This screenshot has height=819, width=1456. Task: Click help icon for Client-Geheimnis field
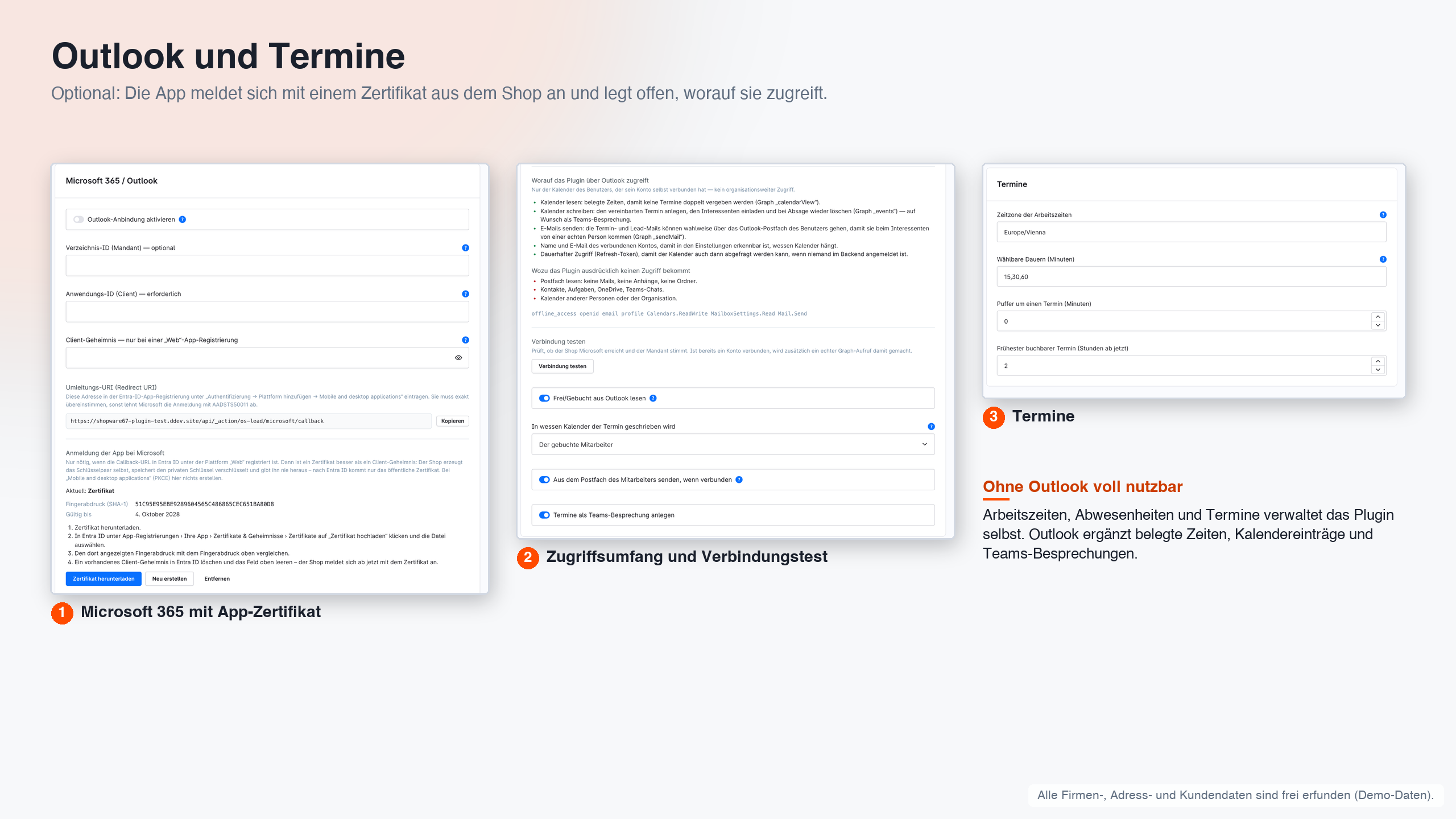coord(465,340)
